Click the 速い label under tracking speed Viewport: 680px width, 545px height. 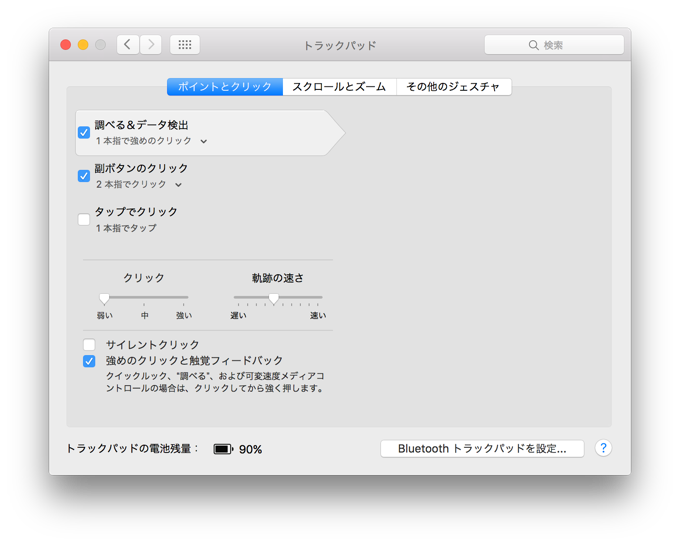318,315
